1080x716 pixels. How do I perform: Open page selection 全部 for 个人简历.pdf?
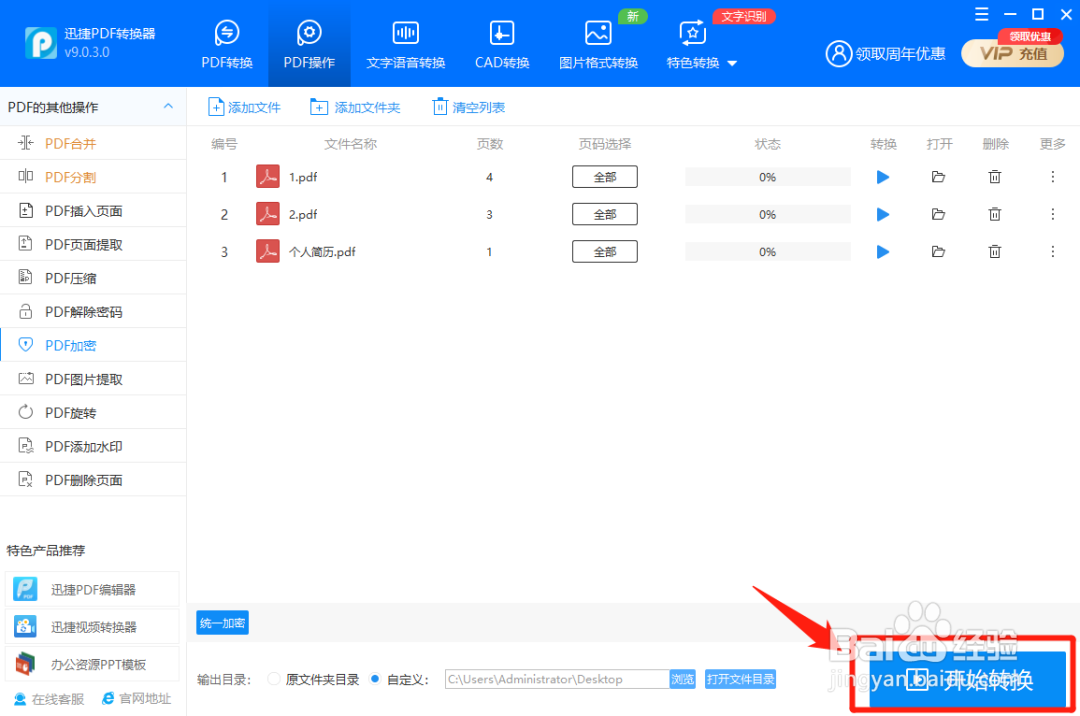(605, 251)
